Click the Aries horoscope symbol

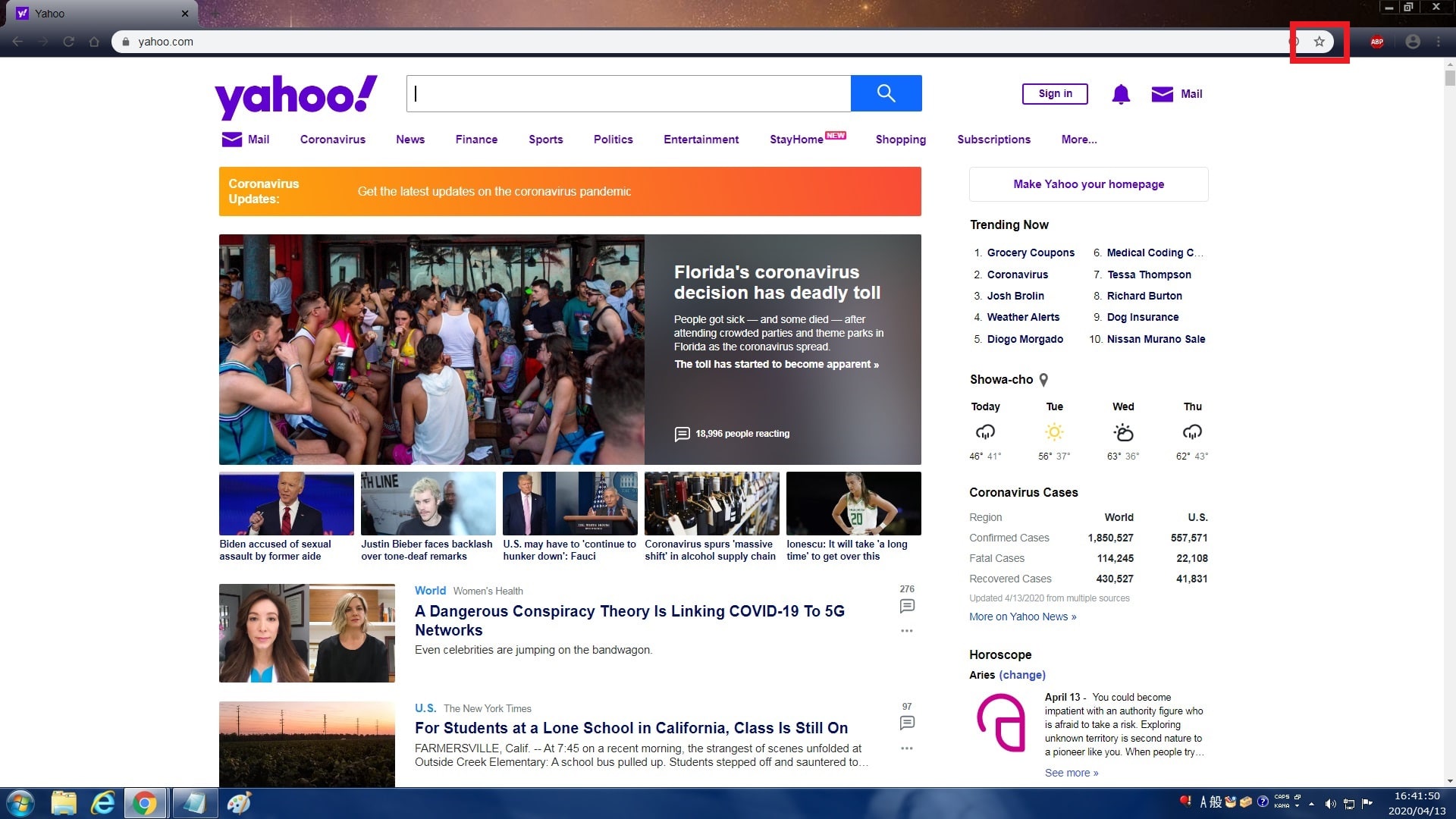(x=1001, y=723)
